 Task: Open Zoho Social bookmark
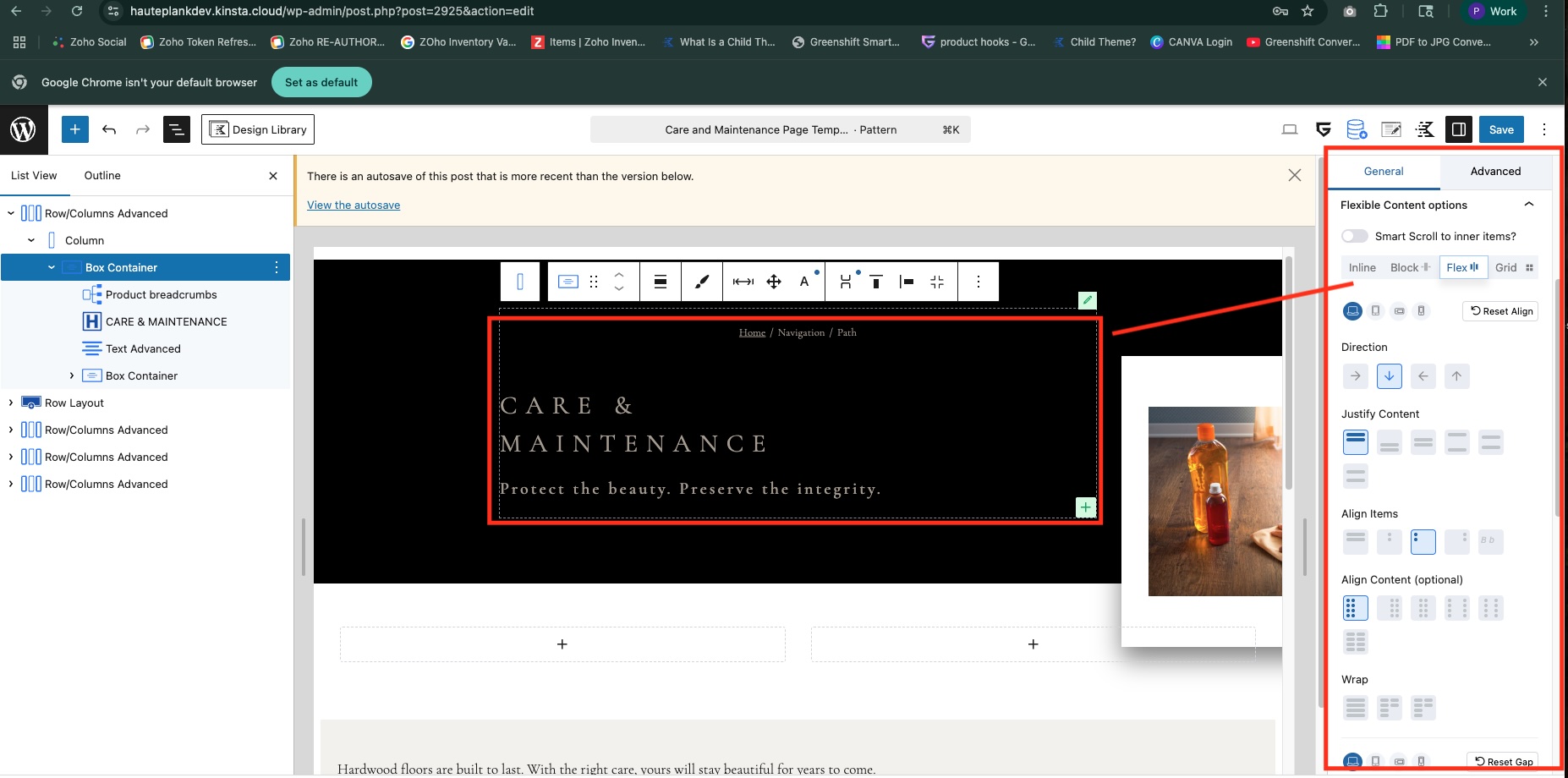pos(90,41)
